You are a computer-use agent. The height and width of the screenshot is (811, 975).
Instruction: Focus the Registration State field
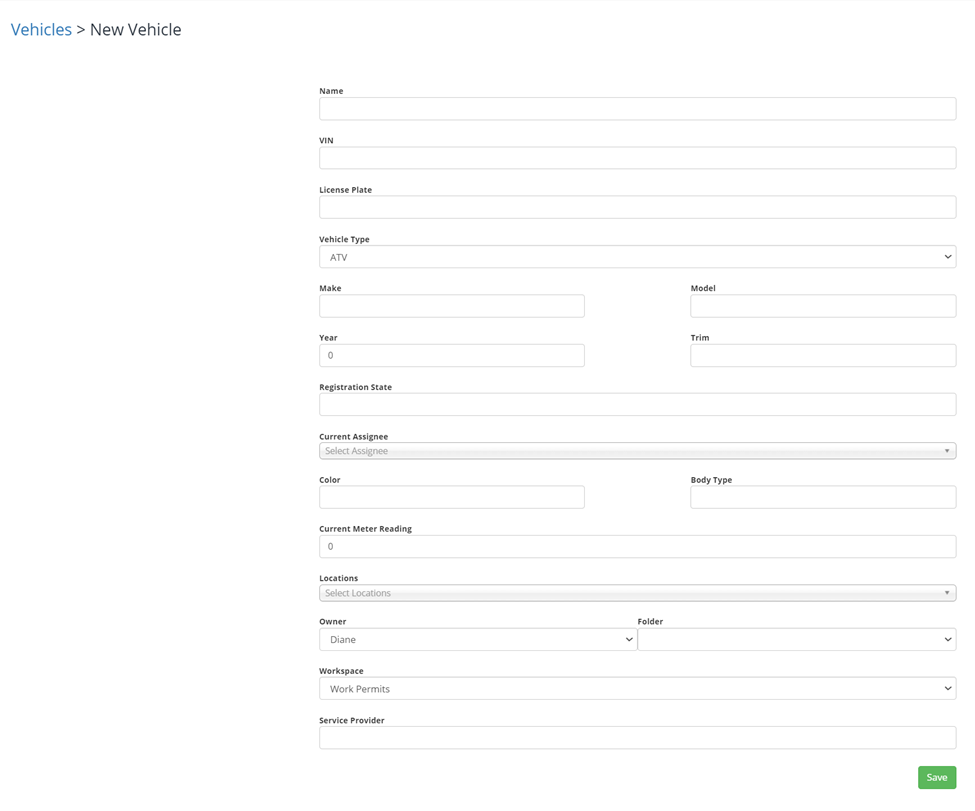637,404
